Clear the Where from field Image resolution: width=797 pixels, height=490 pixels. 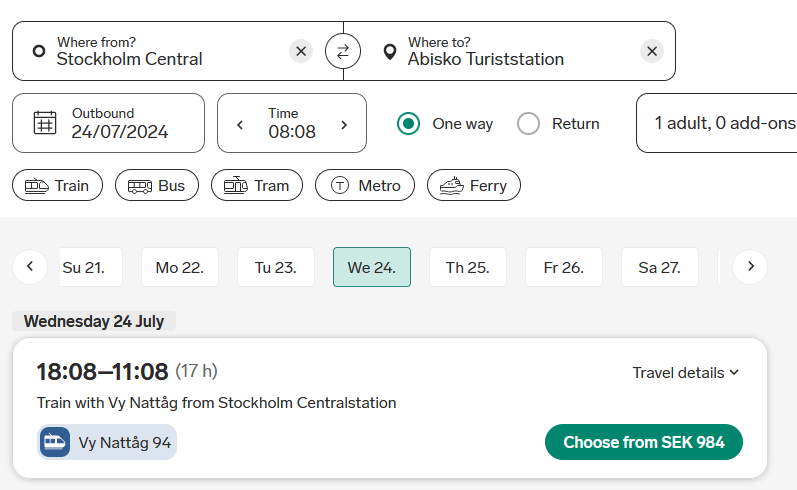[301, 51]
